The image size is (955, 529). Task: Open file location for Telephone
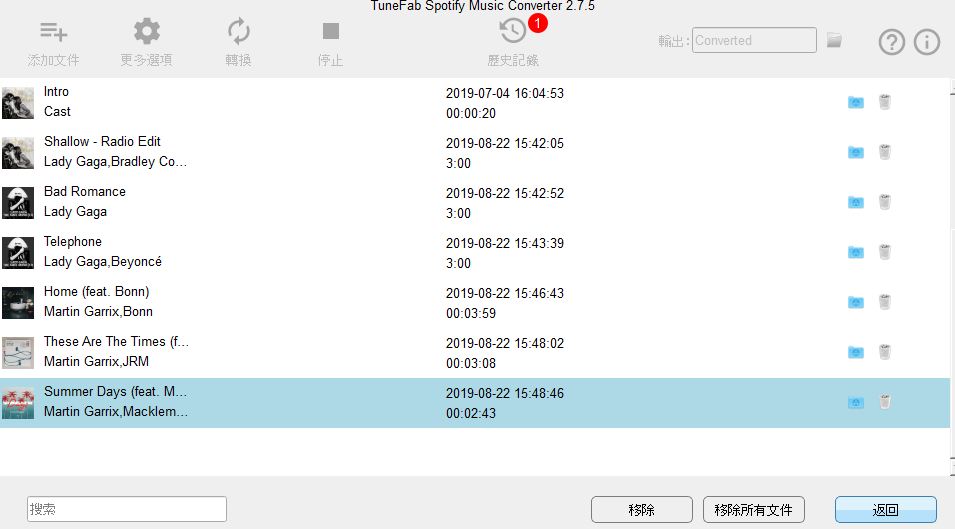tap(856, 252)
